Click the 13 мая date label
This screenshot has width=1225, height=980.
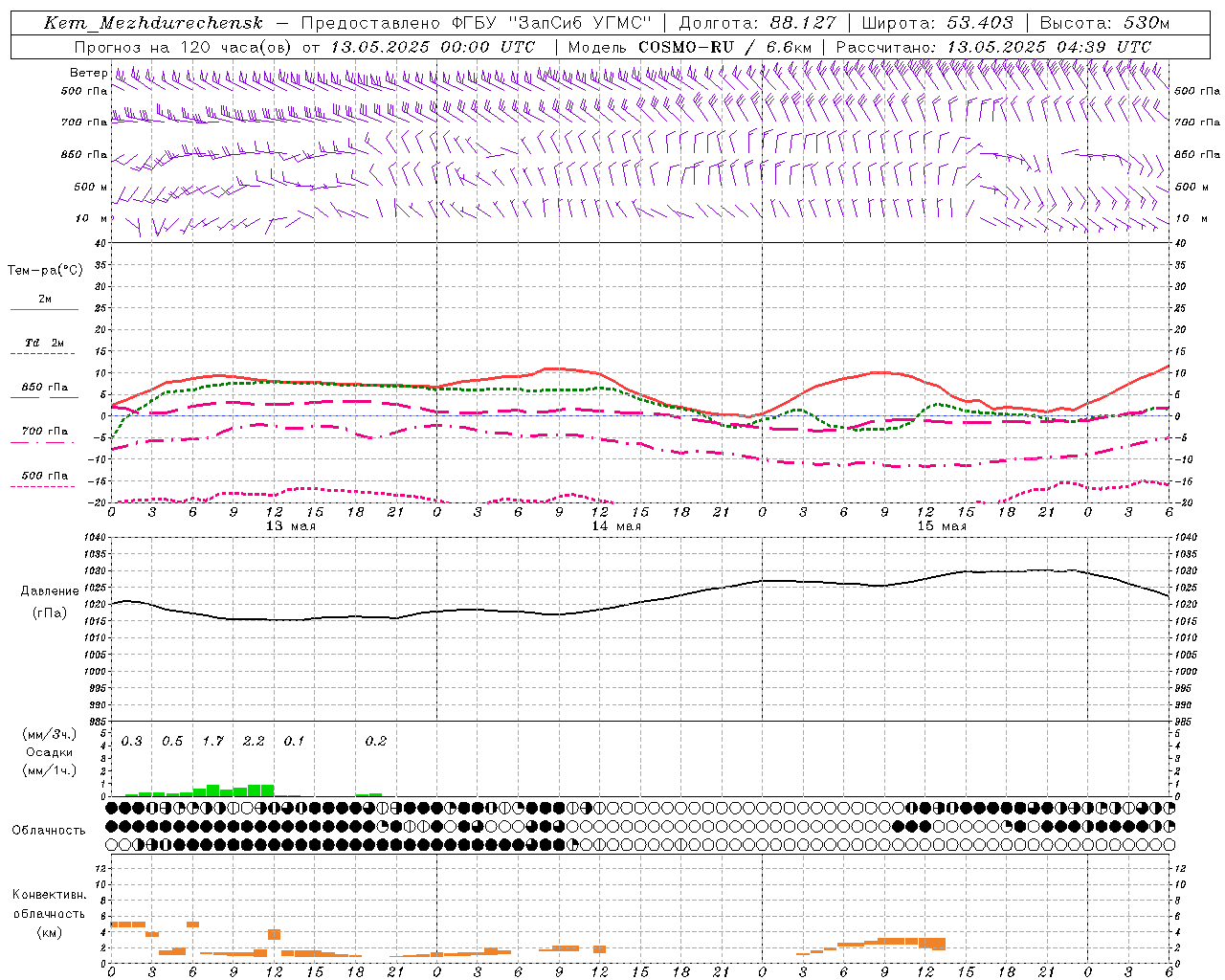291,525
